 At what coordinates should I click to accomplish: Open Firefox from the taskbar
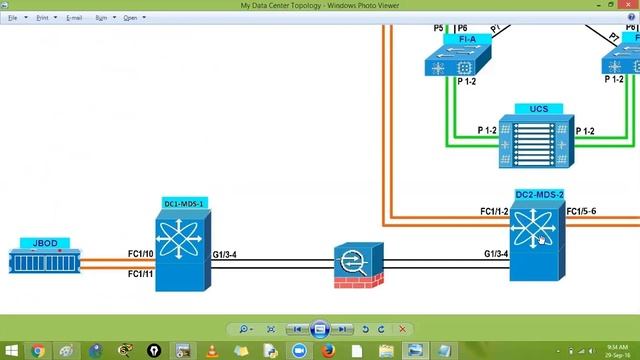(328, 351)
